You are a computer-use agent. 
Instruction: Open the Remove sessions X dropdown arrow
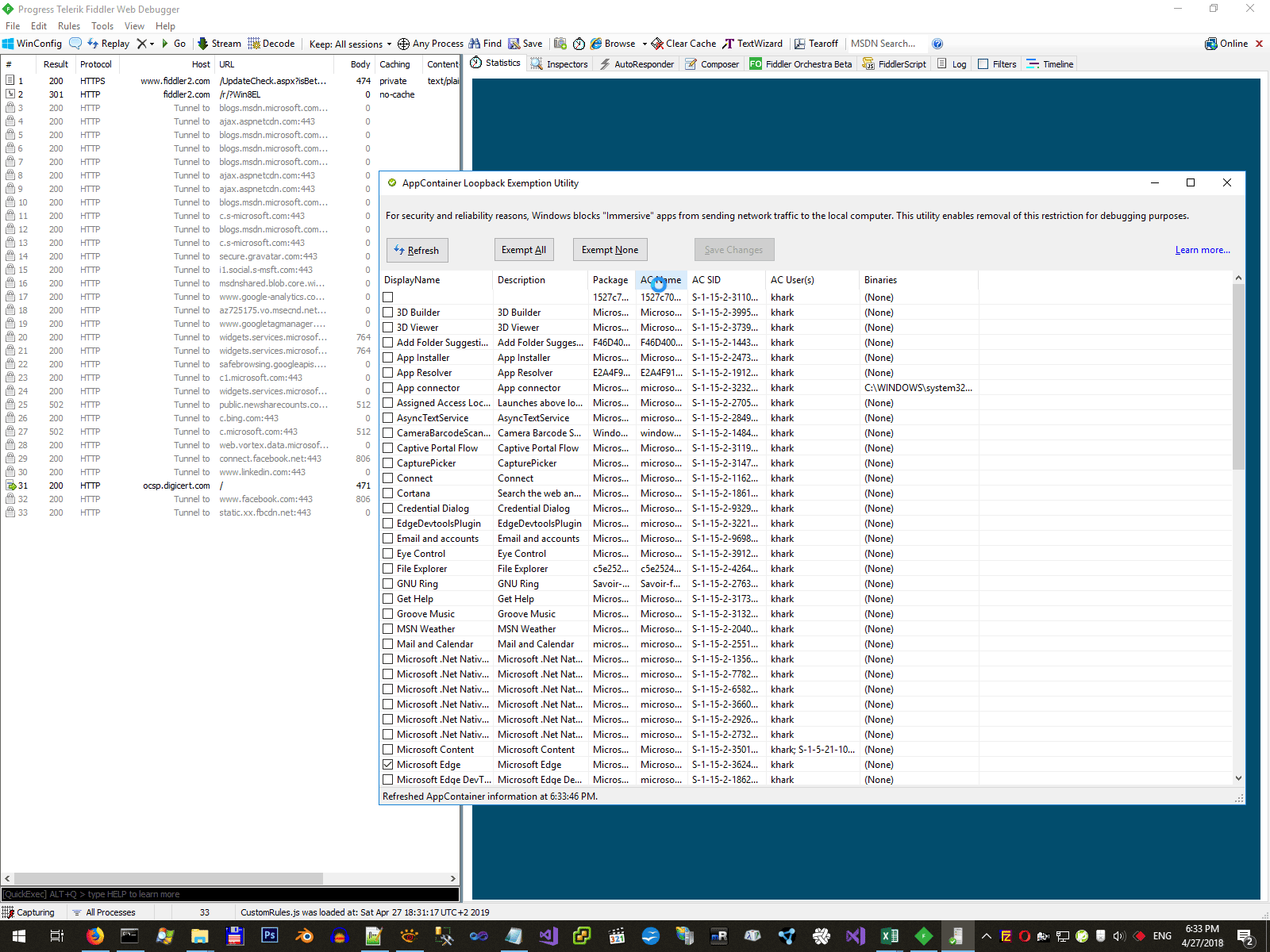tap(152, 44)
